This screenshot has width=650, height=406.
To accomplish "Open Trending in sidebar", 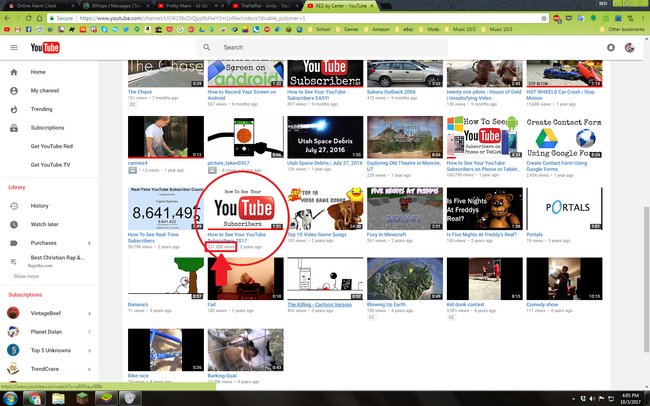I will 41,109.
